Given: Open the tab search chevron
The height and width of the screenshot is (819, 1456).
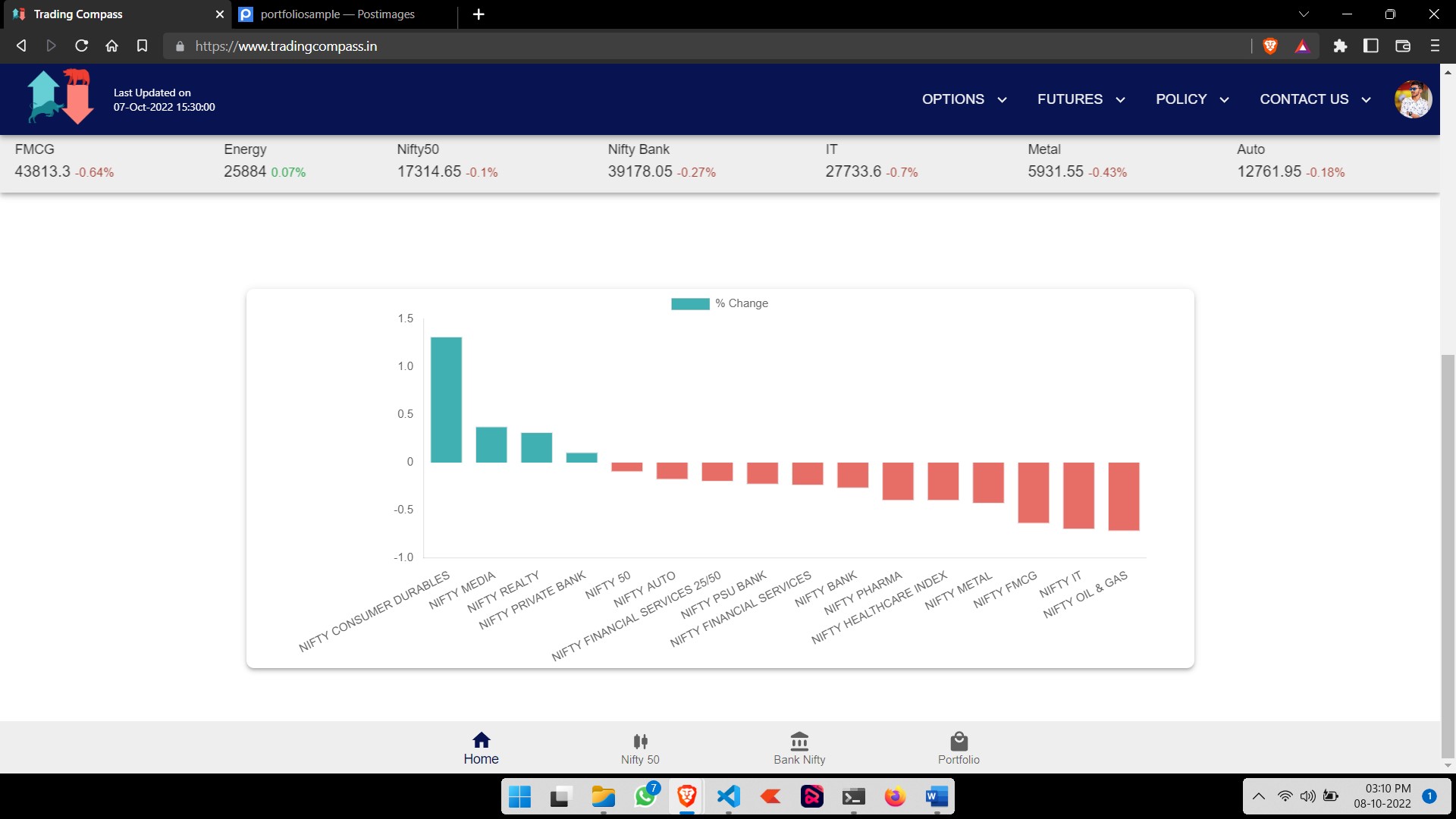Looking at the screenshot, I should (x=1304, y=14).
